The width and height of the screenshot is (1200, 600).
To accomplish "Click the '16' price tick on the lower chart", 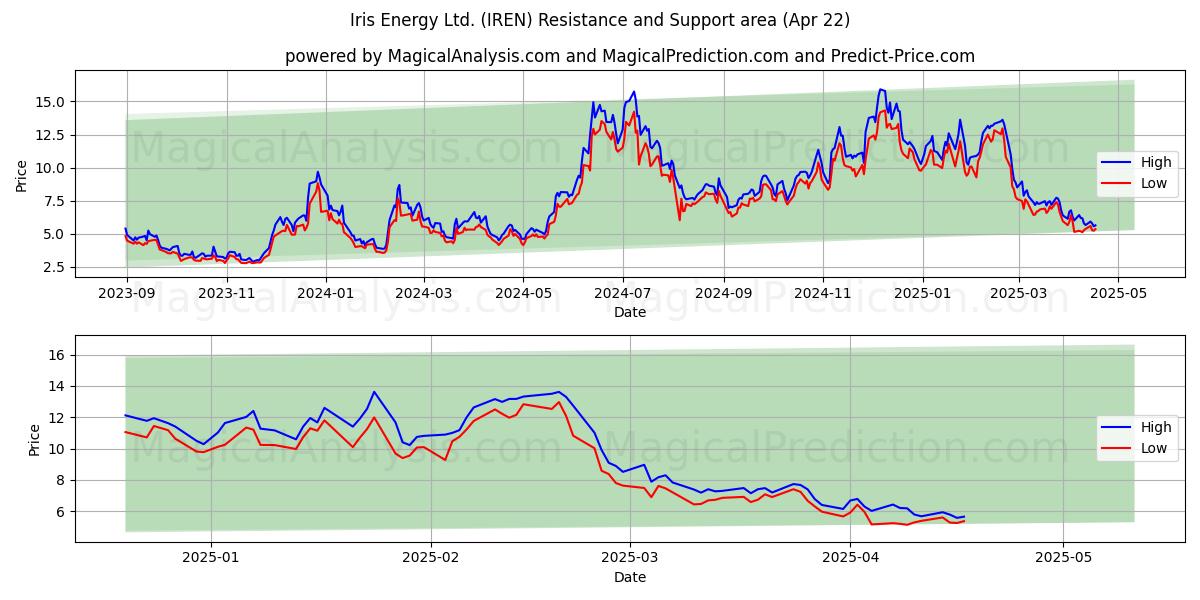I will [57, 355].
